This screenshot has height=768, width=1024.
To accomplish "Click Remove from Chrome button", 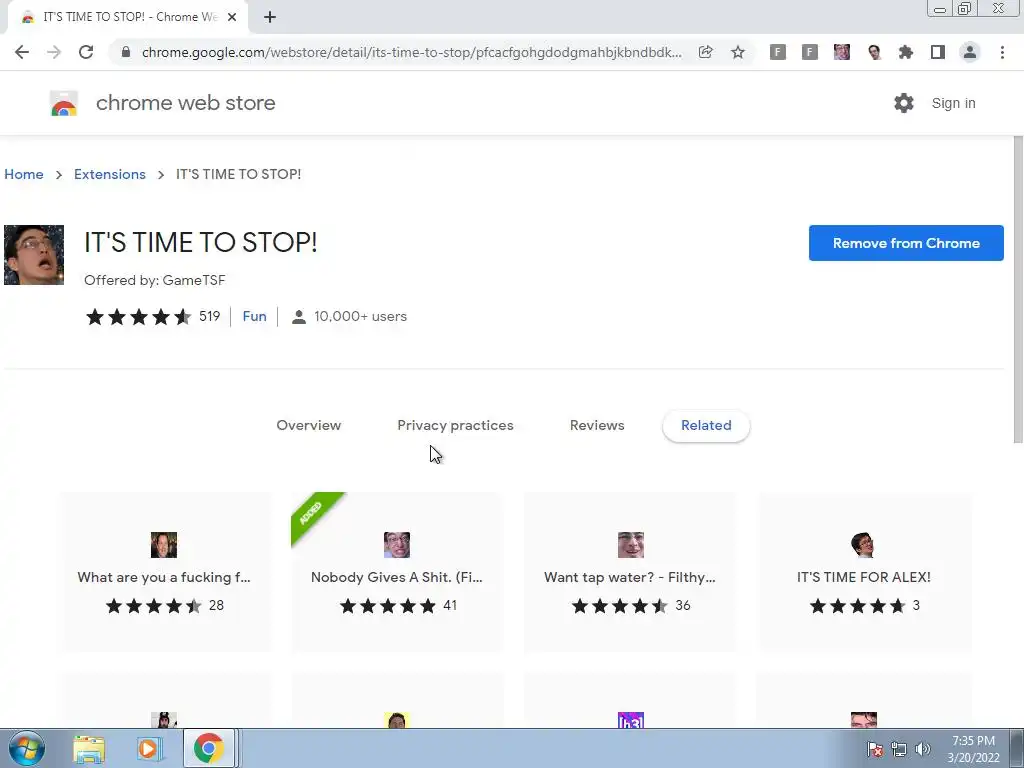I will pyautogui.click(x=906, y=243).
